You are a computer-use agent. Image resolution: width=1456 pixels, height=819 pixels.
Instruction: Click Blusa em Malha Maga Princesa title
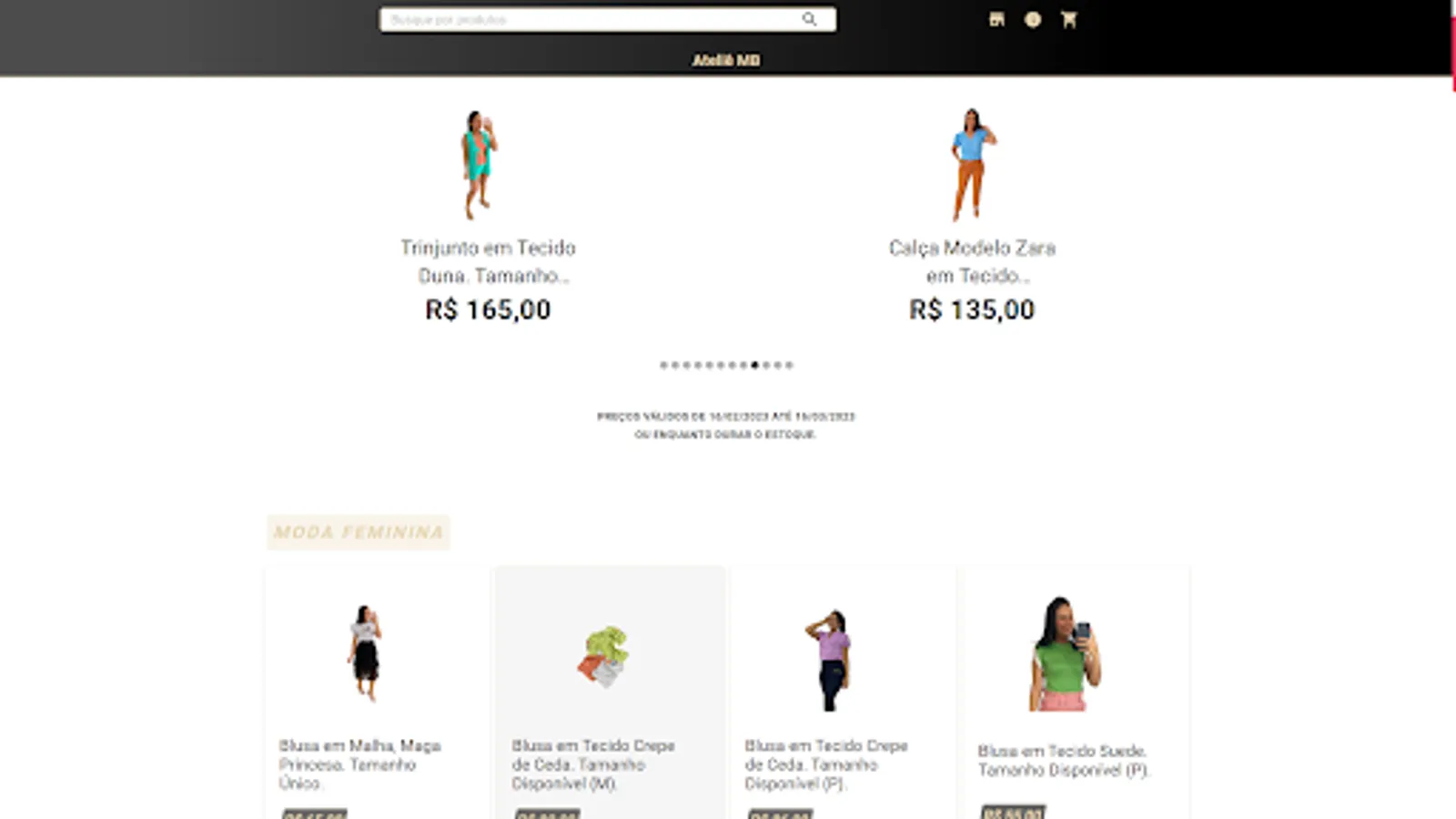[x=360, y=764]
